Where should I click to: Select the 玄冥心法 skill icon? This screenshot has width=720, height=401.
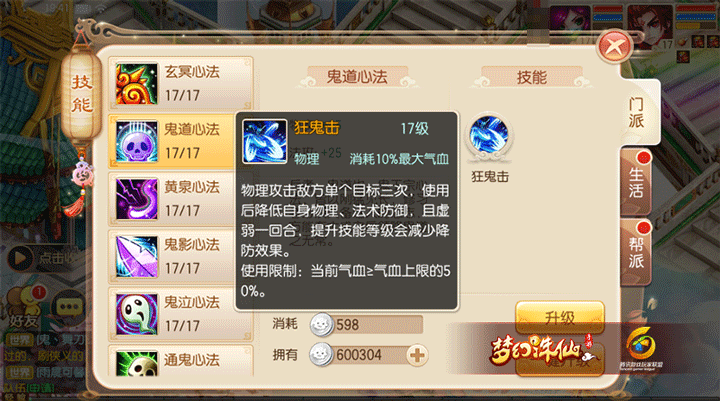coord(136,84)
